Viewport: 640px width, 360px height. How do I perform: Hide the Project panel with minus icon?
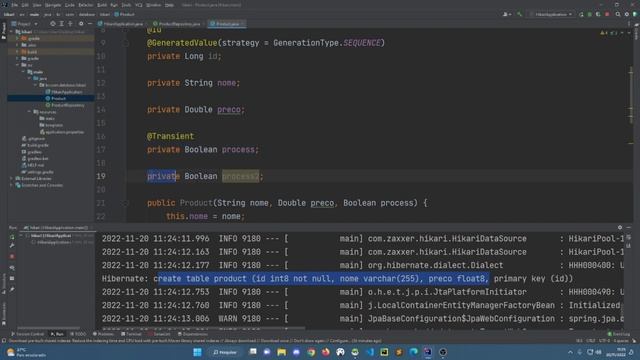pyautogui.click(x=90, y=24)
